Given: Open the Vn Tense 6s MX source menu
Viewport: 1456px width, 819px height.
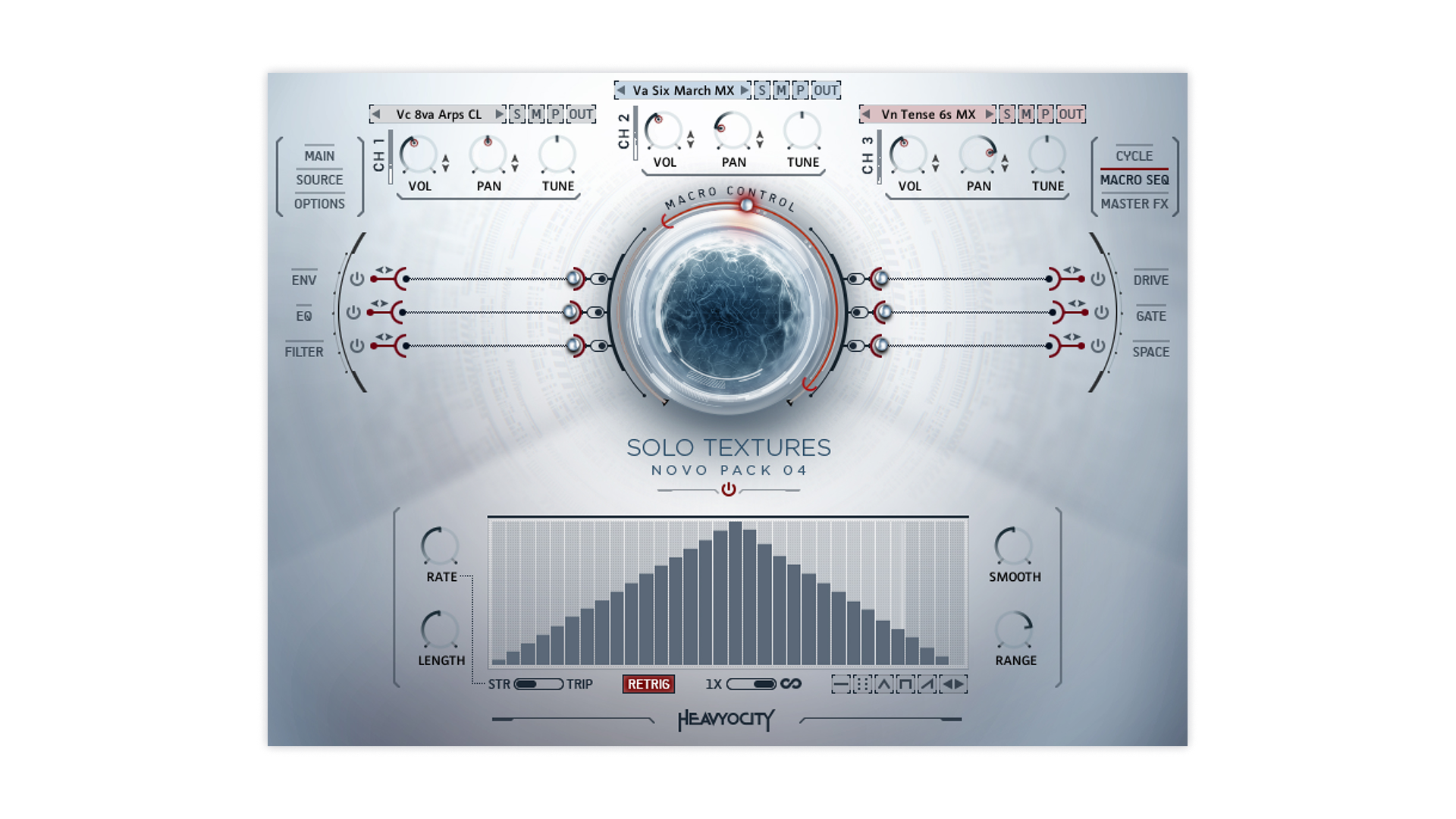Looking at the screenshot, I should [x=928, y=115].
